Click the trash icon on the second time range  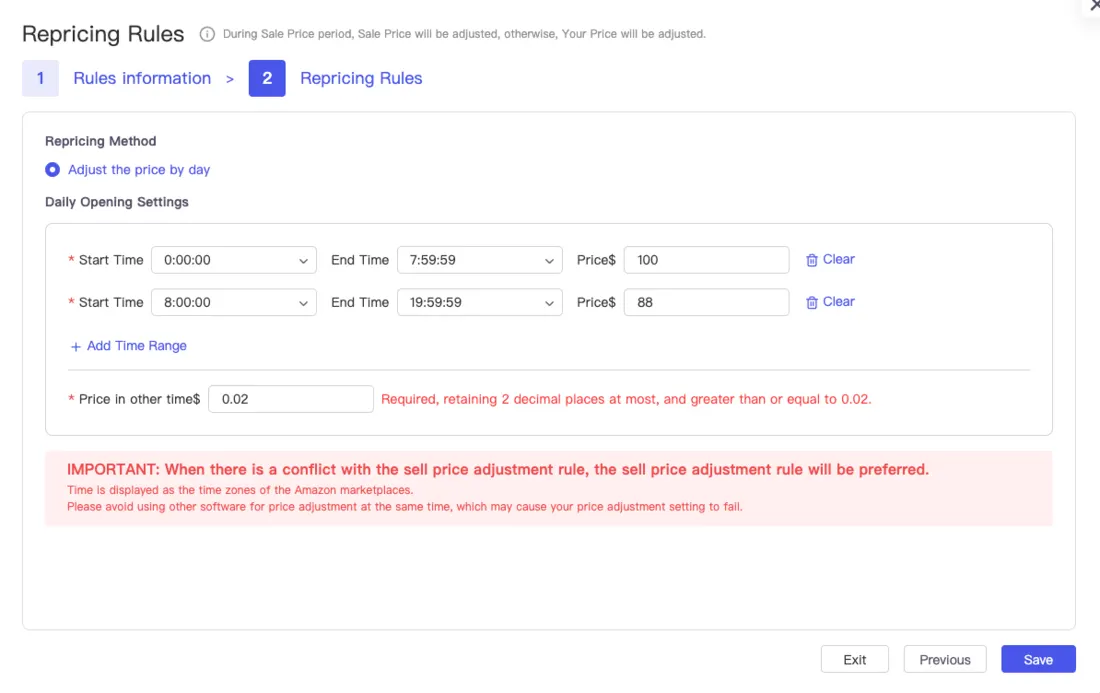[x=814, y=301]
